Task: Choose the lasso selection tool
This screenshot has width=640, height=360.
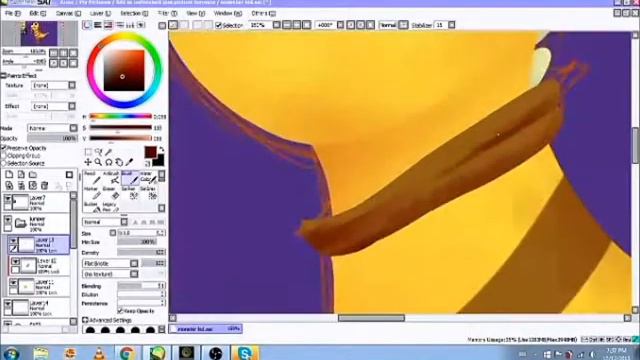Action: [98, 152]
